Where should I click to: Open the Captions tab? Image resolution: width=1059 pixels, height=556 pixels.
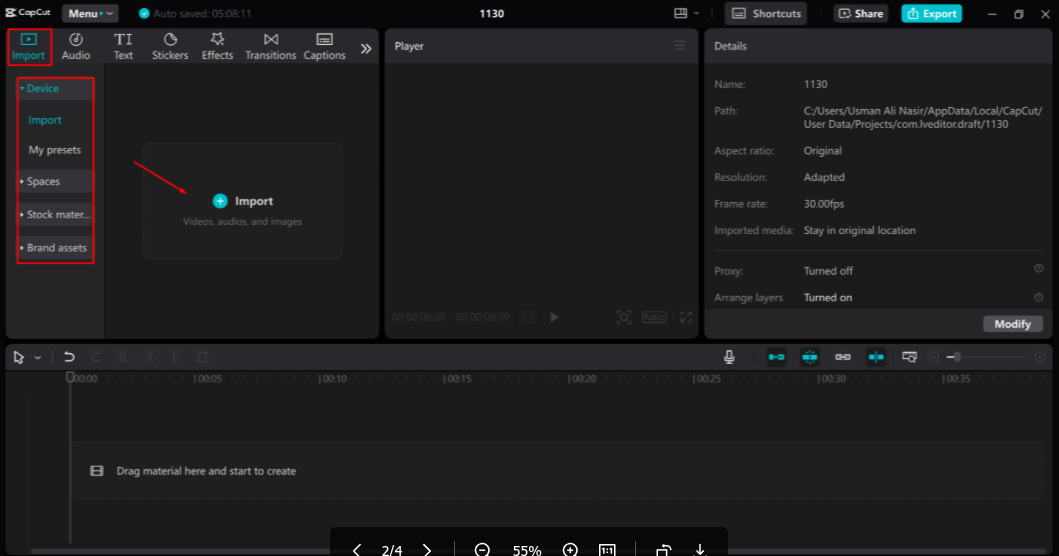pyautogui.click(x=324, y=47)
